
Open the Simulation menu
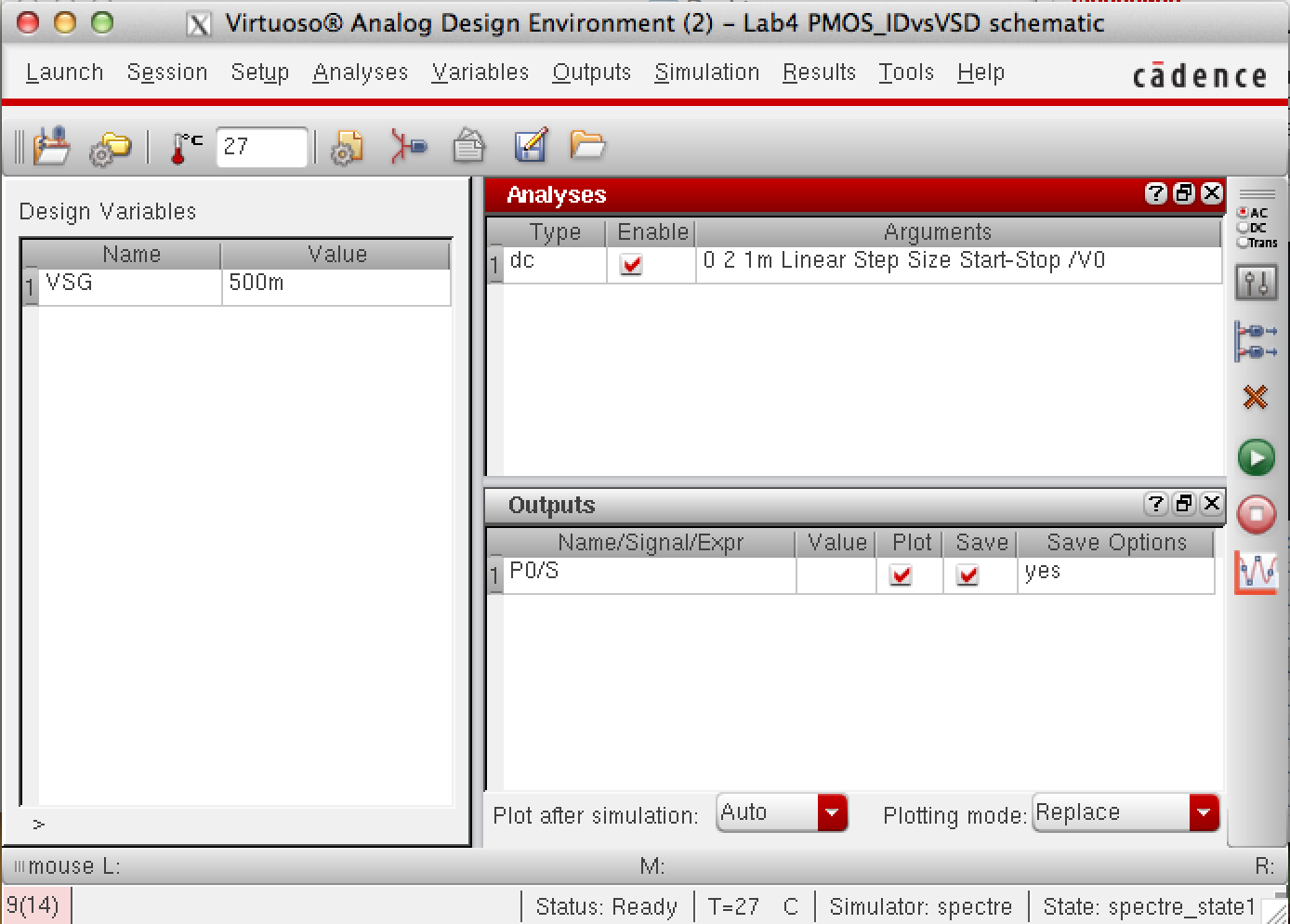(x=707, y=73)
